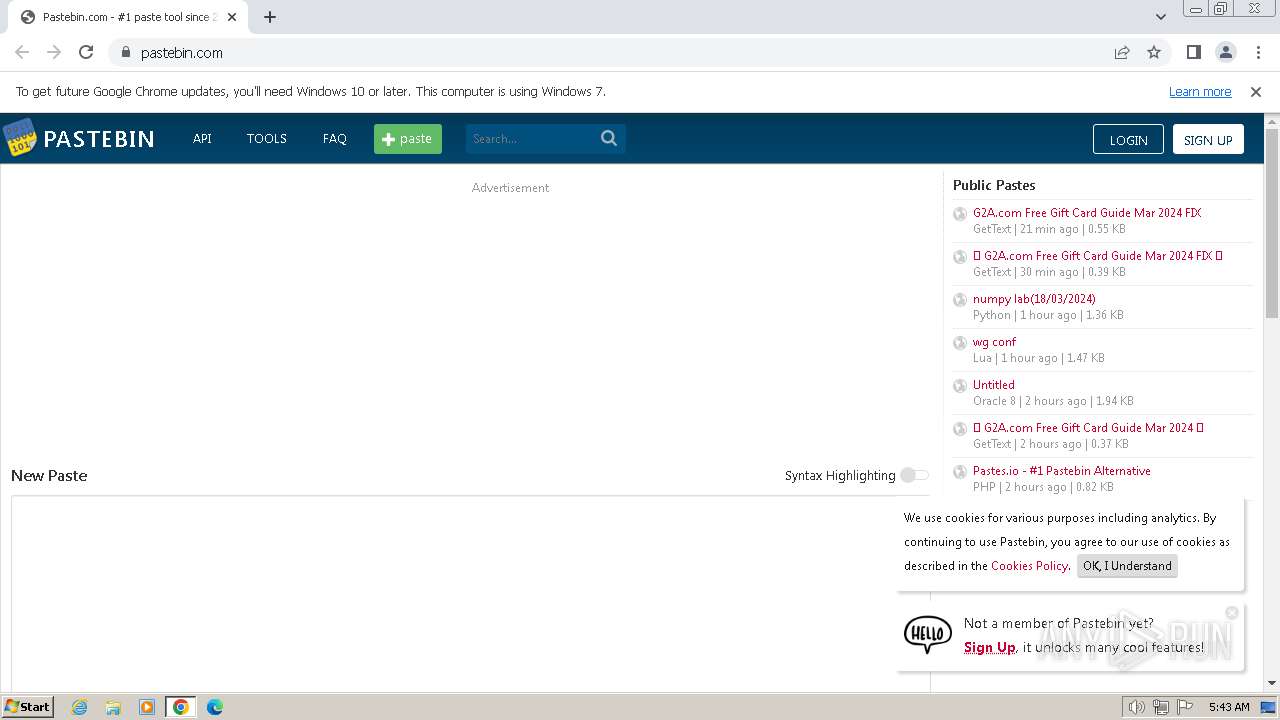1280x720 pixels.
Task: Open the TOOLS menu item
Action: pyautogui.click(x=267, y=138)
